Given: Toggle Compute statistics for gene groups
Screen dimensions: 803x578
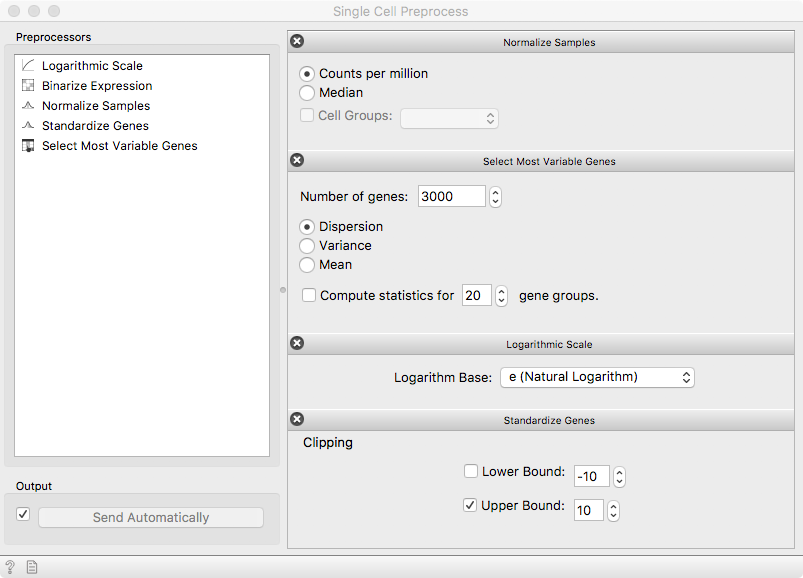Looking at the screenshot, I should [x=309, y=295].
